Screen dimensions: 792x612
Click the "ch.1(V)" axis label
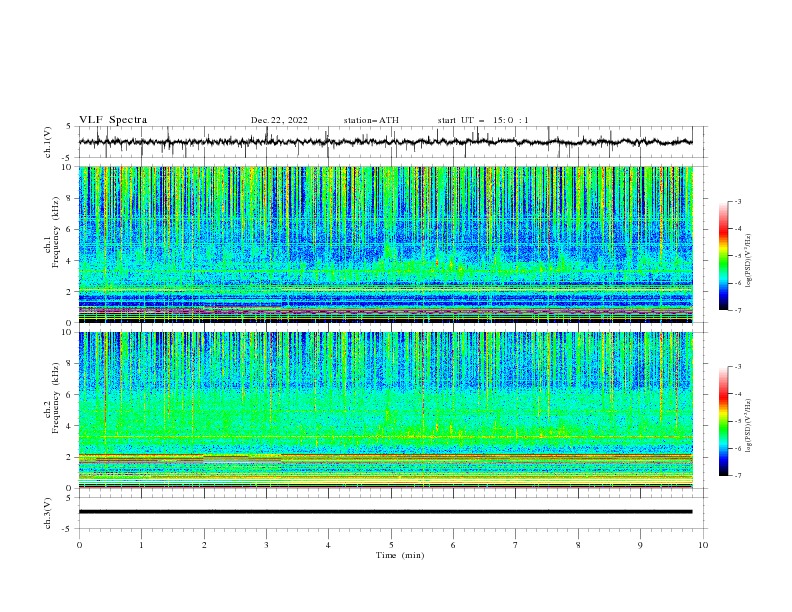(x=48, y=142)
